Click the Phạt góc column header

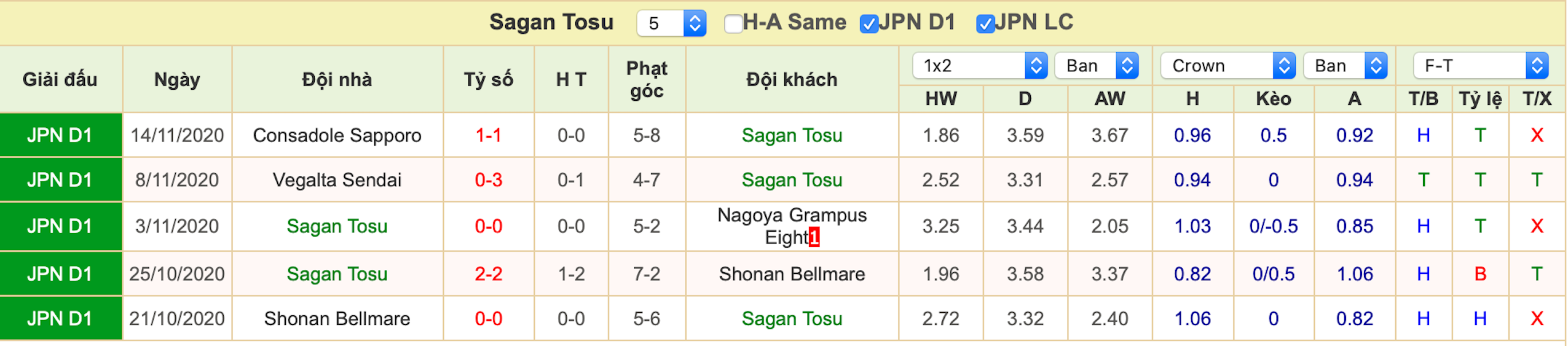click(647, 79)
